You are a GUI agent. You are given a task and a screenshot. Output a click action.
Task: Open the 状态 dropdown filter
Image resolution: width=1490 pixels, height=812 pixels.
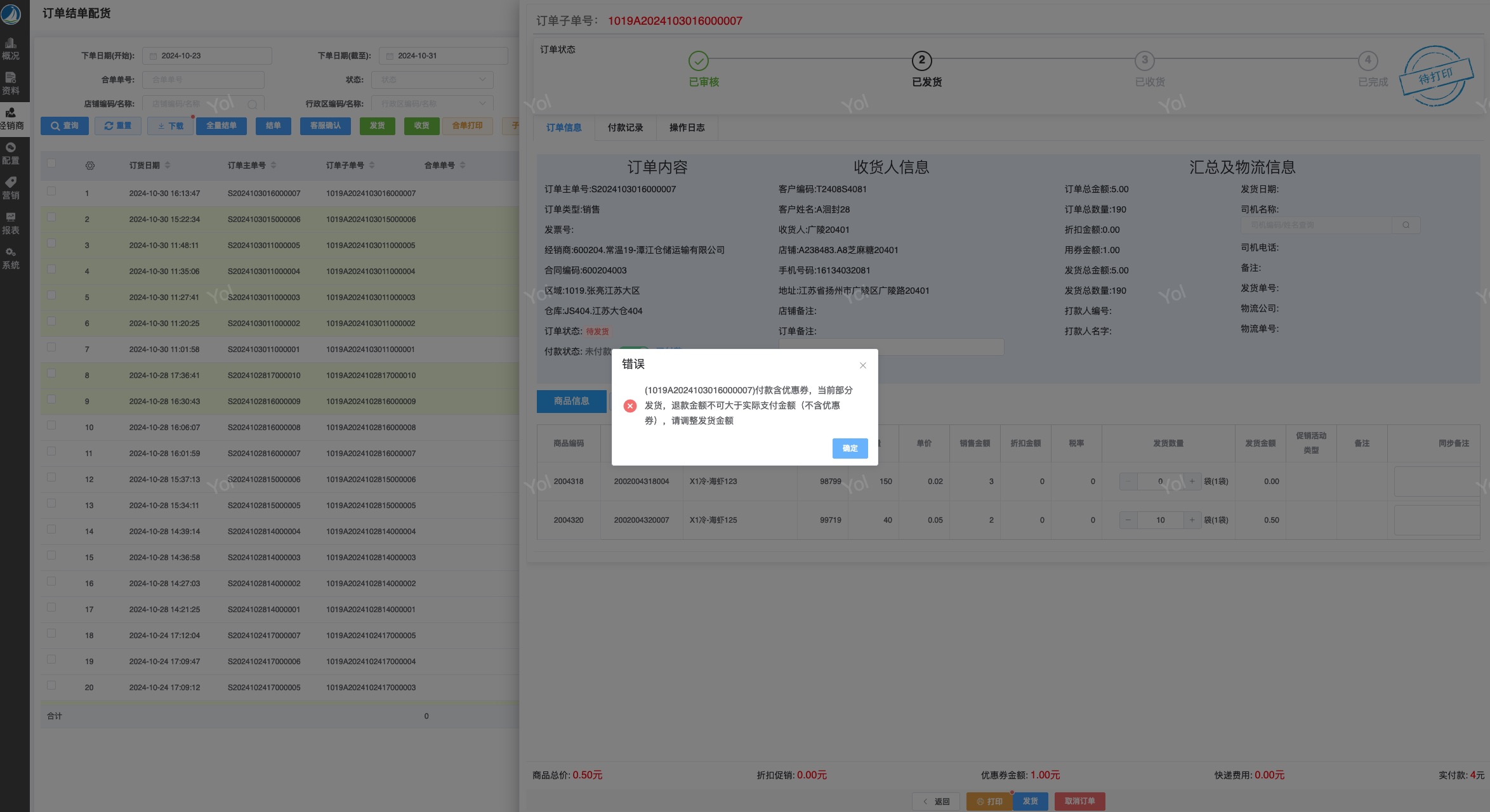click(x=433, y=80)
